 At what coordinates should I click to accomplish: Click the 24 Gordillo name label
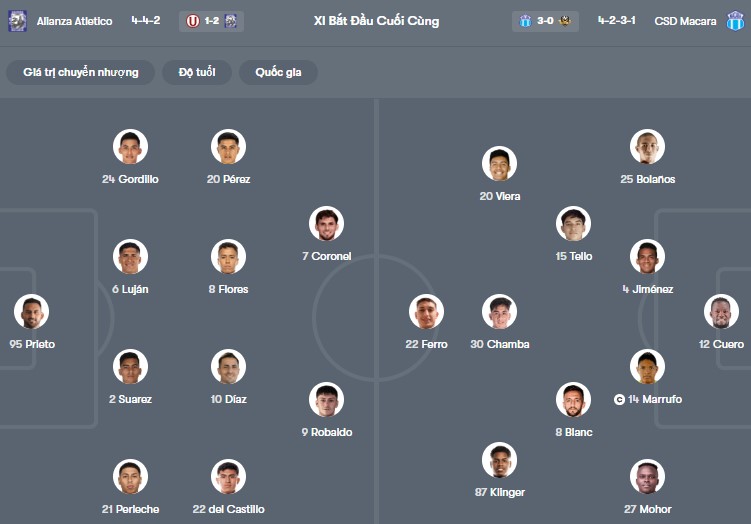[130, 179]
